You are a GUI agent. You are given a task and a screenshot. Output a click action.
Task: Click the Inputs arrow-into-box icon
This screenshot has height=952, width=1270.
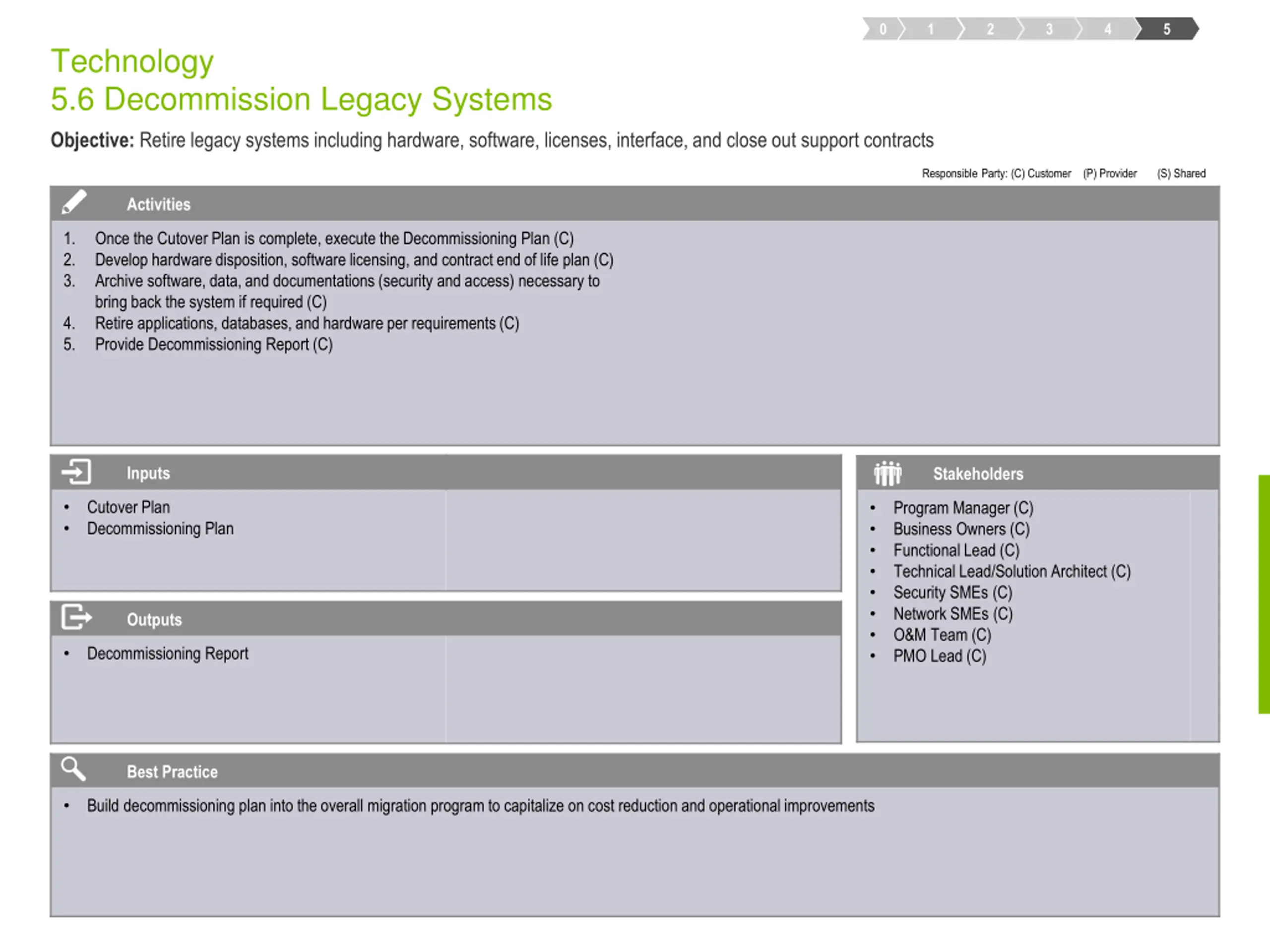click(76, 472)
